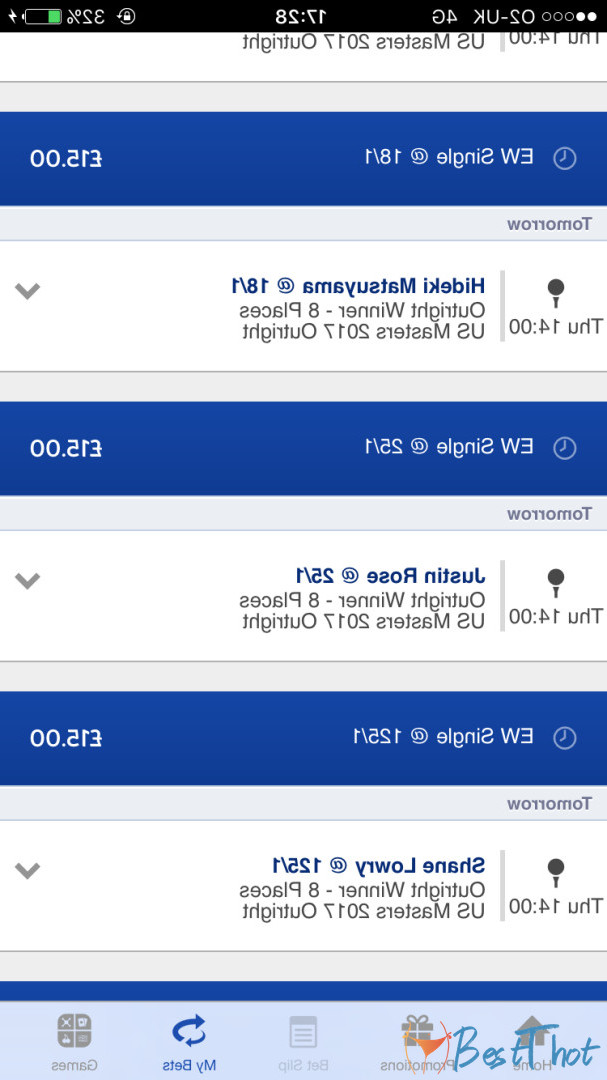The width and height of the screenshot is (607, 1080).
Task: Tap the golf tee icon beside Justin Rose
Action: click(556, 582)
